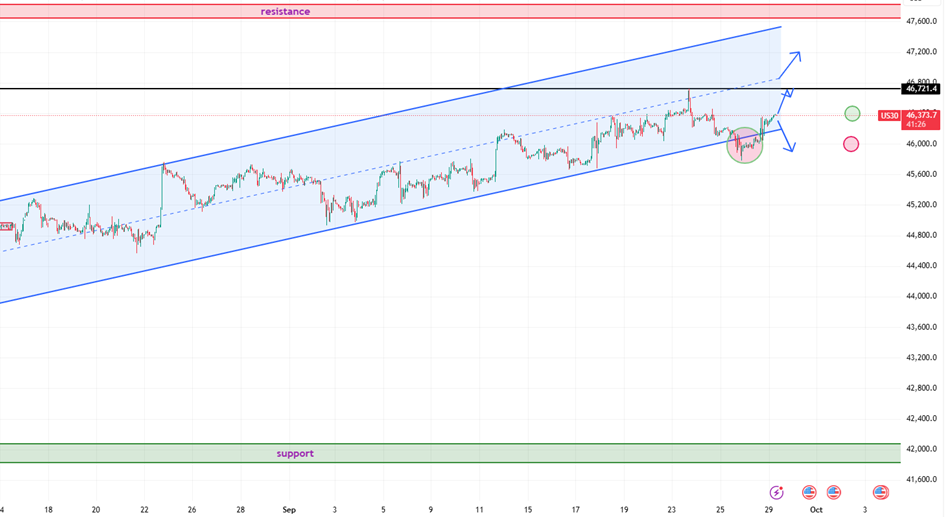The width and height of the screenshot is (950, 517).
Task: Click the 'support' text label
Action: pos(295,453)
